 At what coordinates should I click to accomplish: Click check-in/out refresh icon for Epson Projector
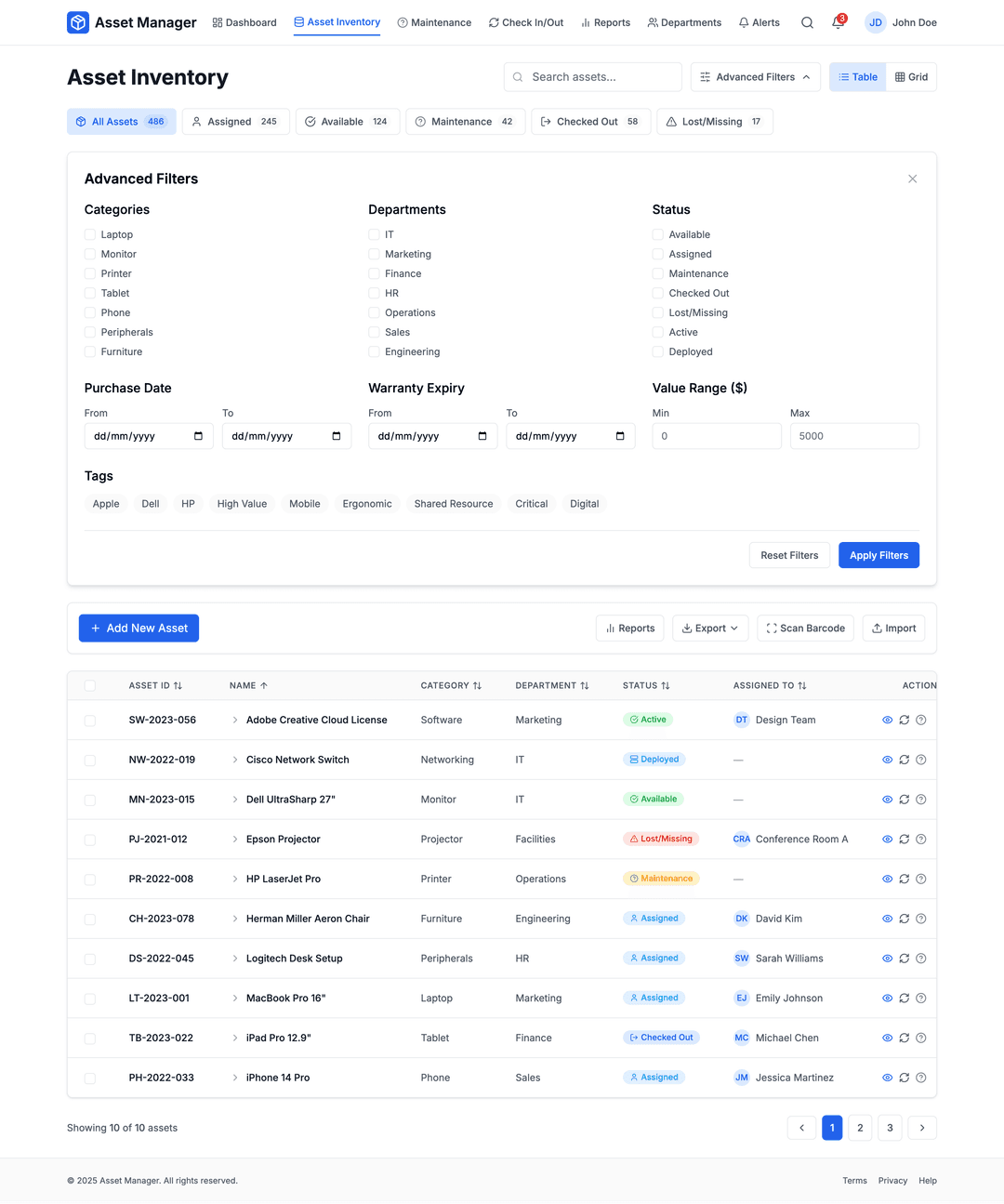(x=904, y=839)
